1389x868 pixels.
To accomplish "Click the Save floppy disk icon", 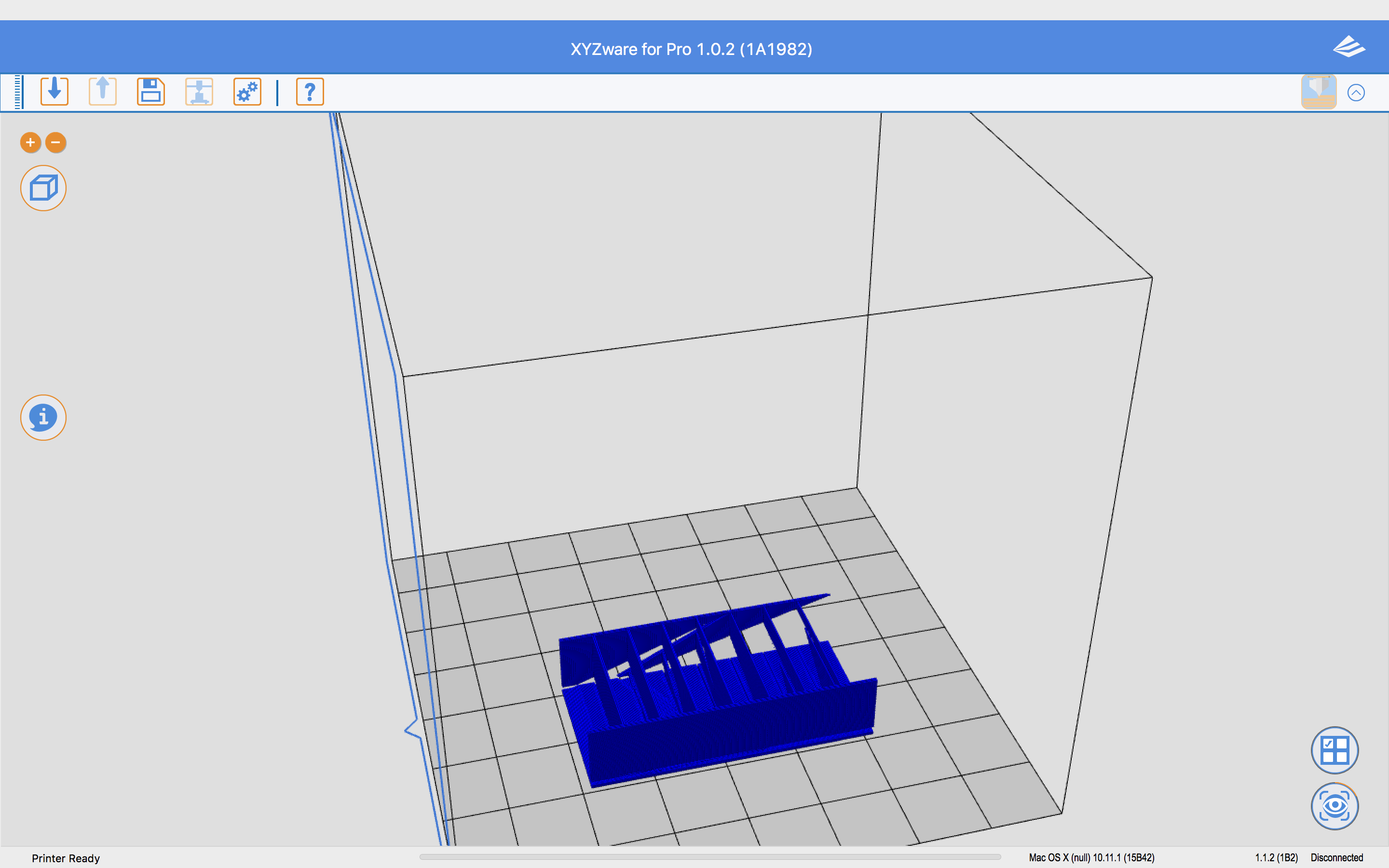I will [151, 91].
